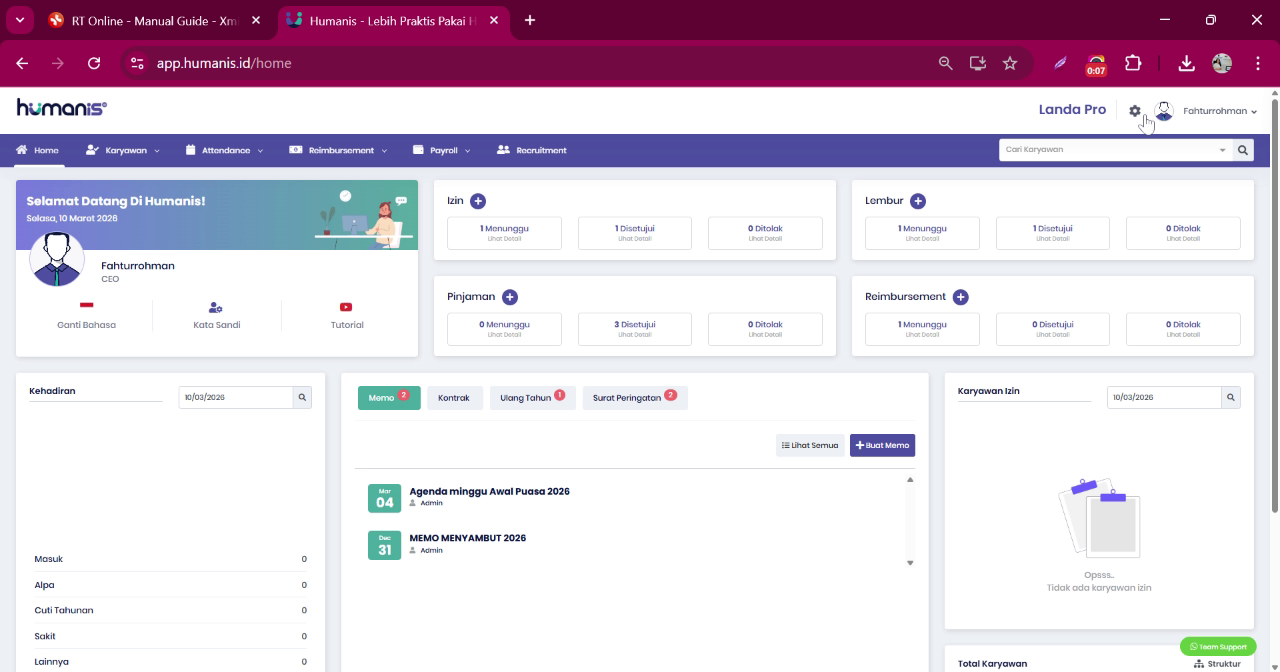This screenshot has width=1280, height=672.
Task: View Lembur 0 Ditolak details
Action: click(x=1183, y=233)
